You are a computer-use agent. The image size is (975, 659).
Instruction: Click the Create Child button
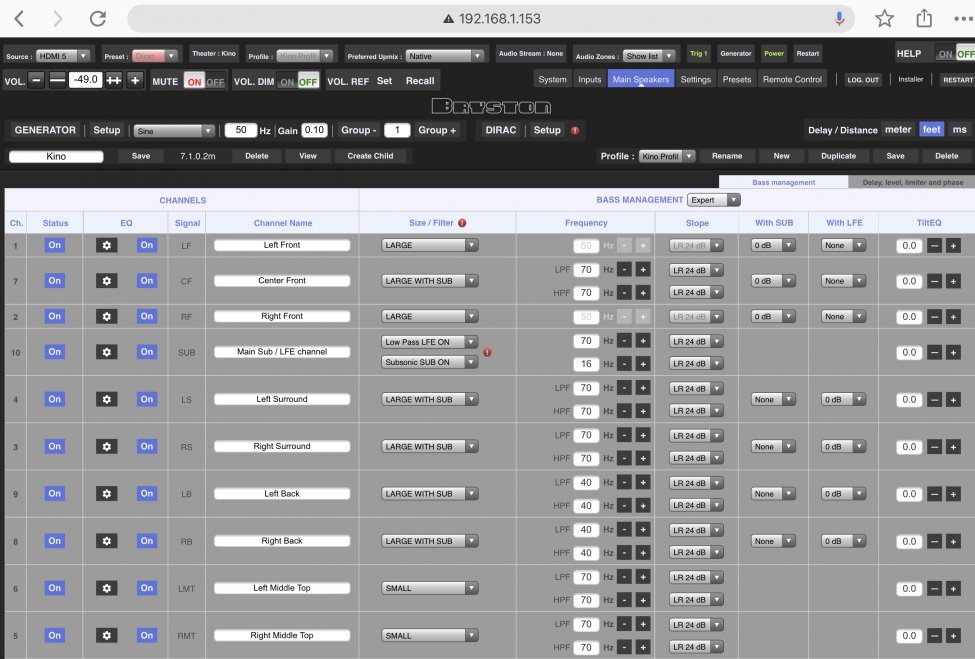[370, 156]
